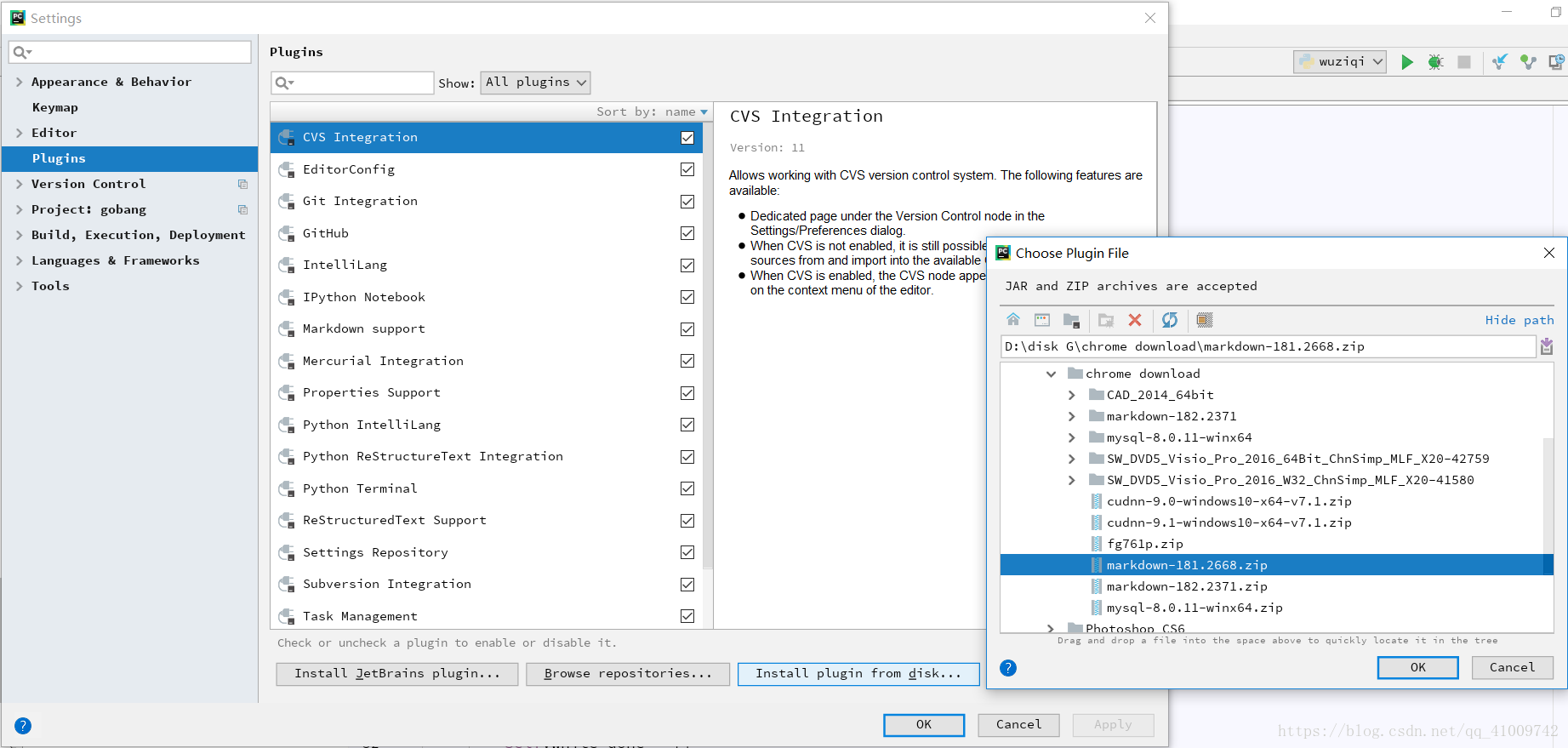Open help in the Choose Plugin File dialog
The image size is (1568, 748).
1008,668
